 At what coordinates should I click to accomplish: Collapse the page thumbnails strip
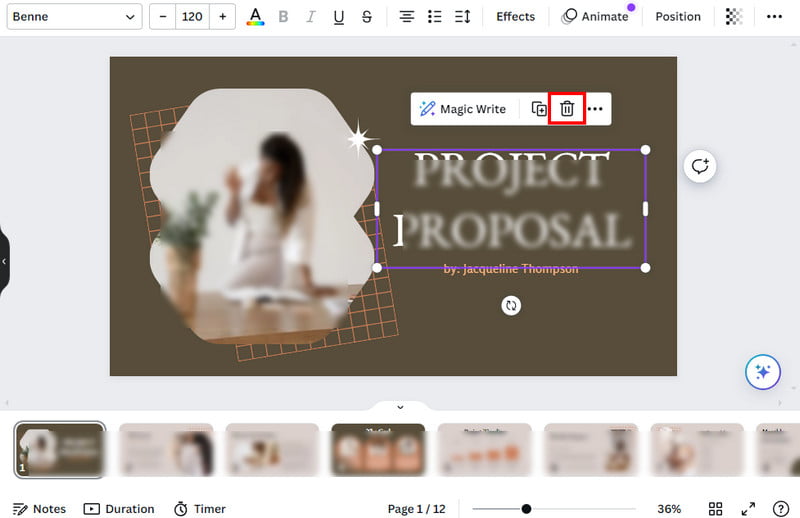tap(400, 407)
